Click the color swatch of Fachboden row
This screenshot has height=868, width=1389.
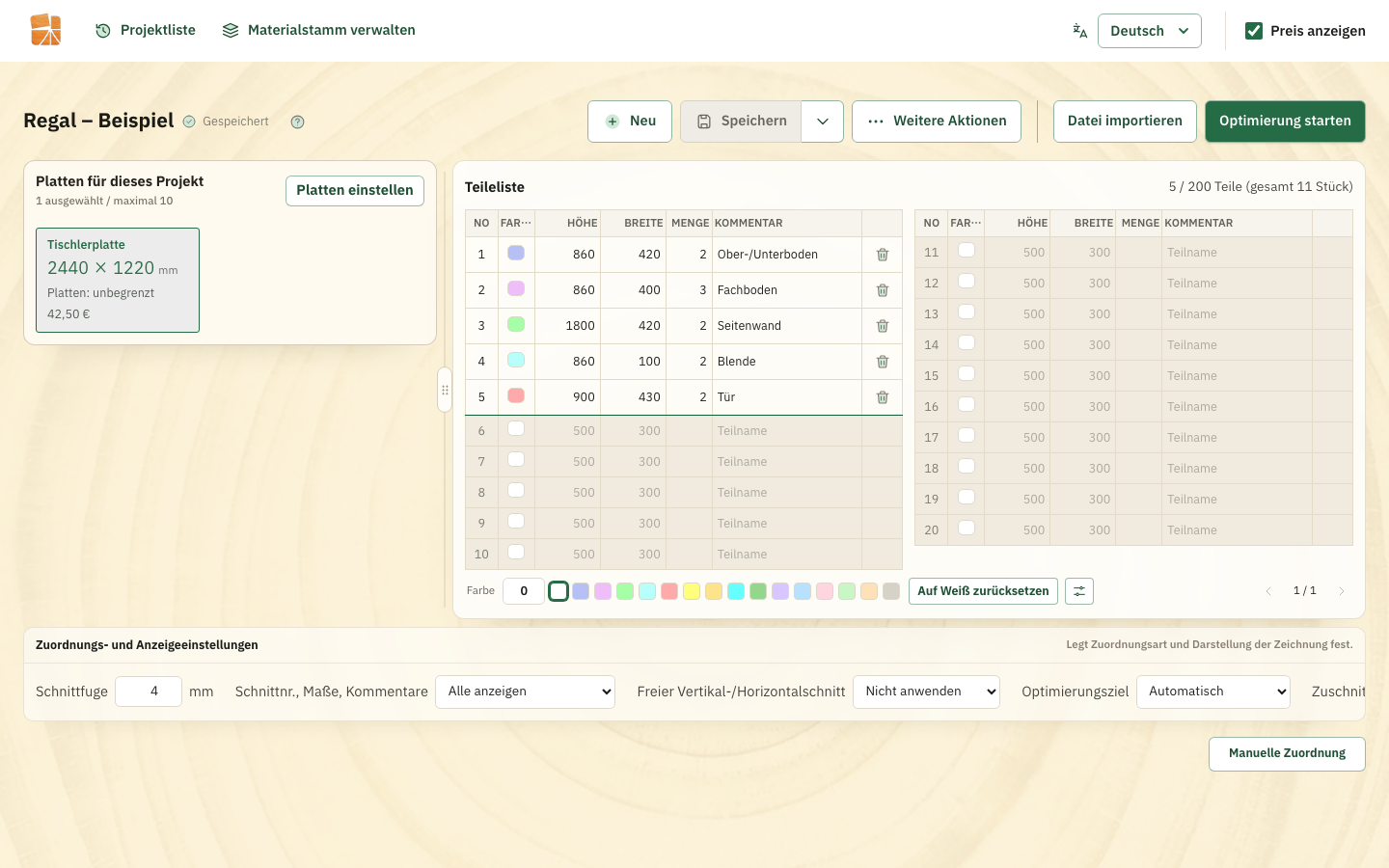[516, 288]
